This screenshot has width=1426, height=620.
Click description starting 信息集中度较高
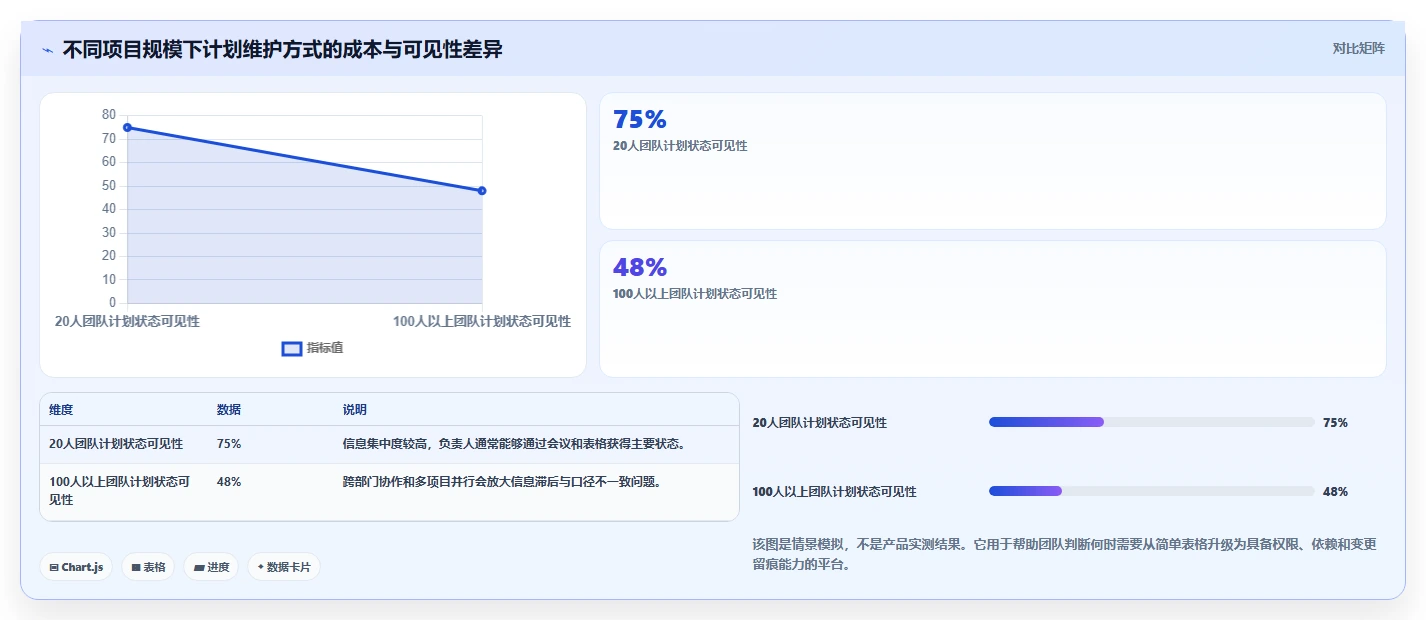[514, 444]
